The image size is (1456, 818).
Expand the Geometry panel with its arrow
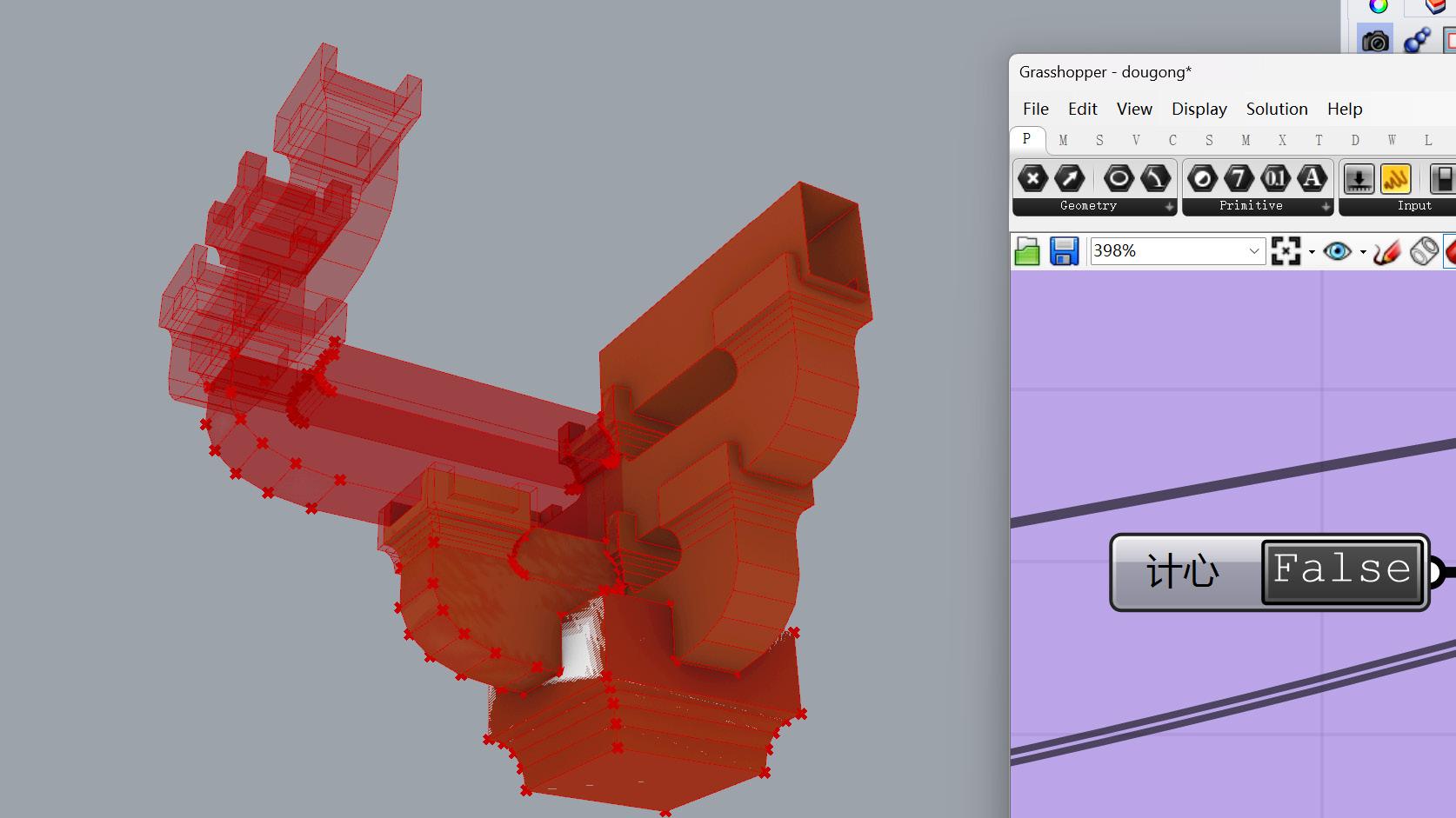(x=1169, y=207)
